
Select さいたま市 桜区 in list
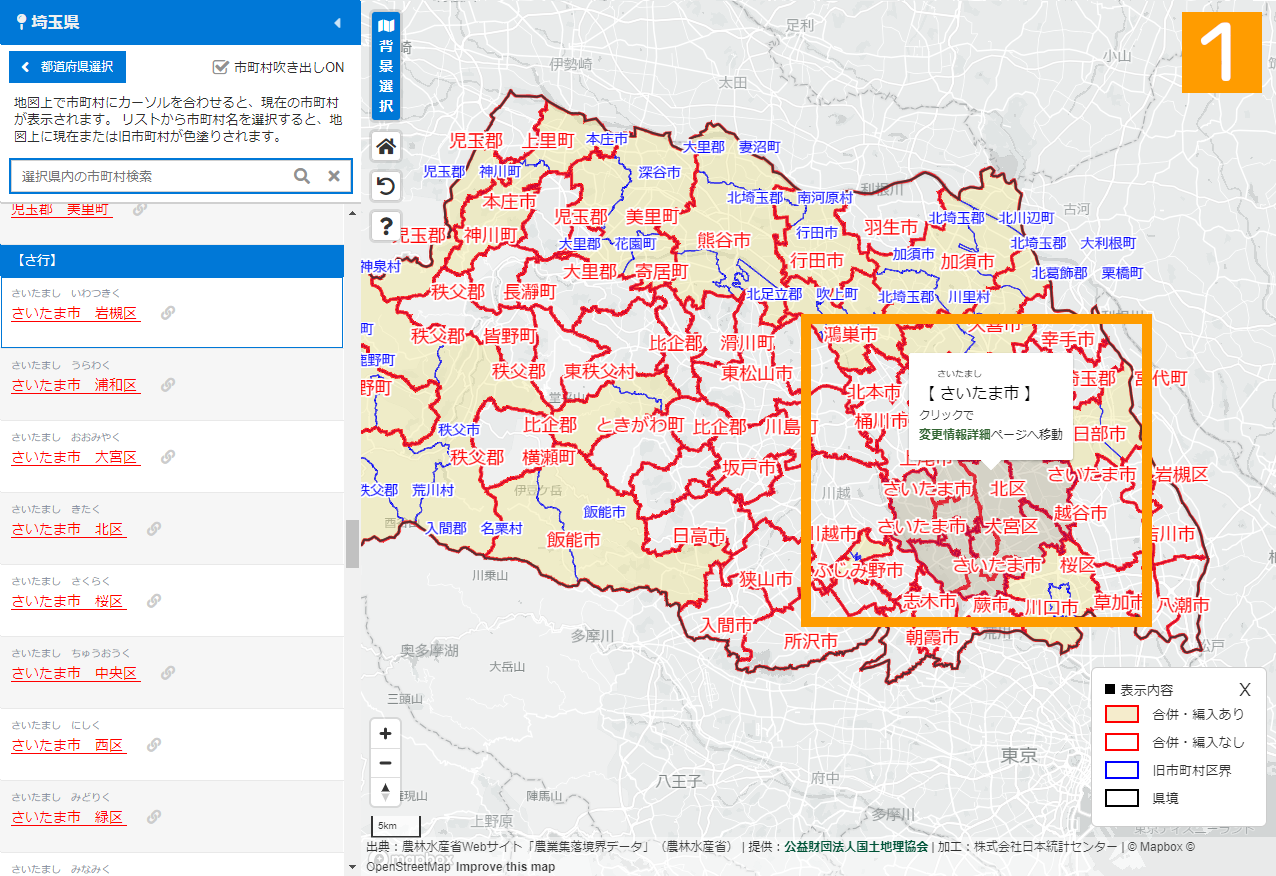tap(69, 601)
